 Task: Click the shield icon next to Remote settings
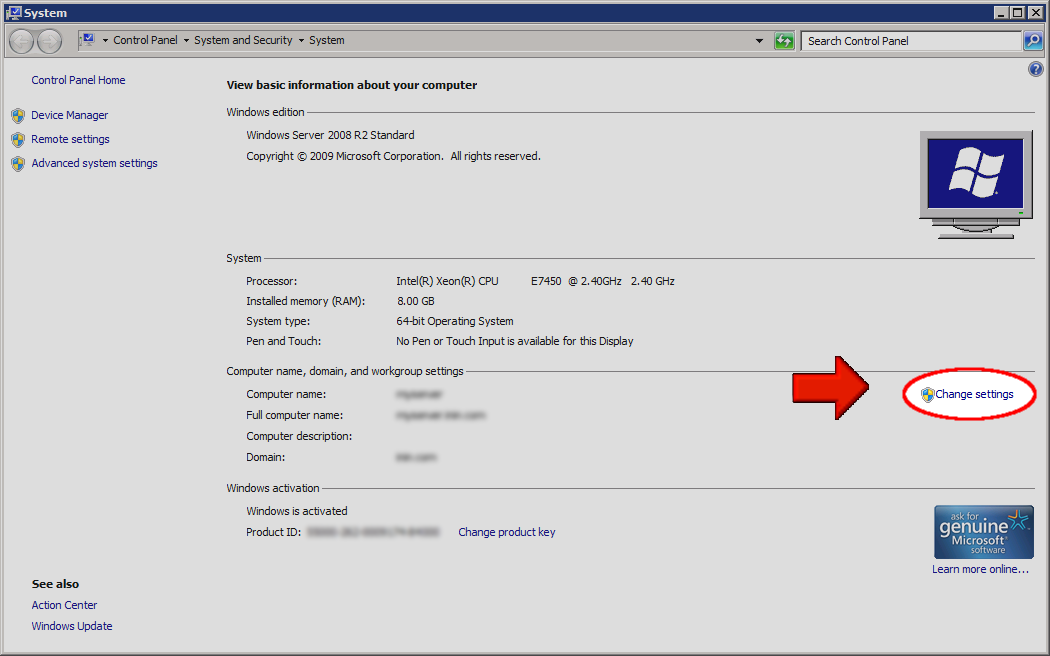pyautogui.click(x=18, y=140)
